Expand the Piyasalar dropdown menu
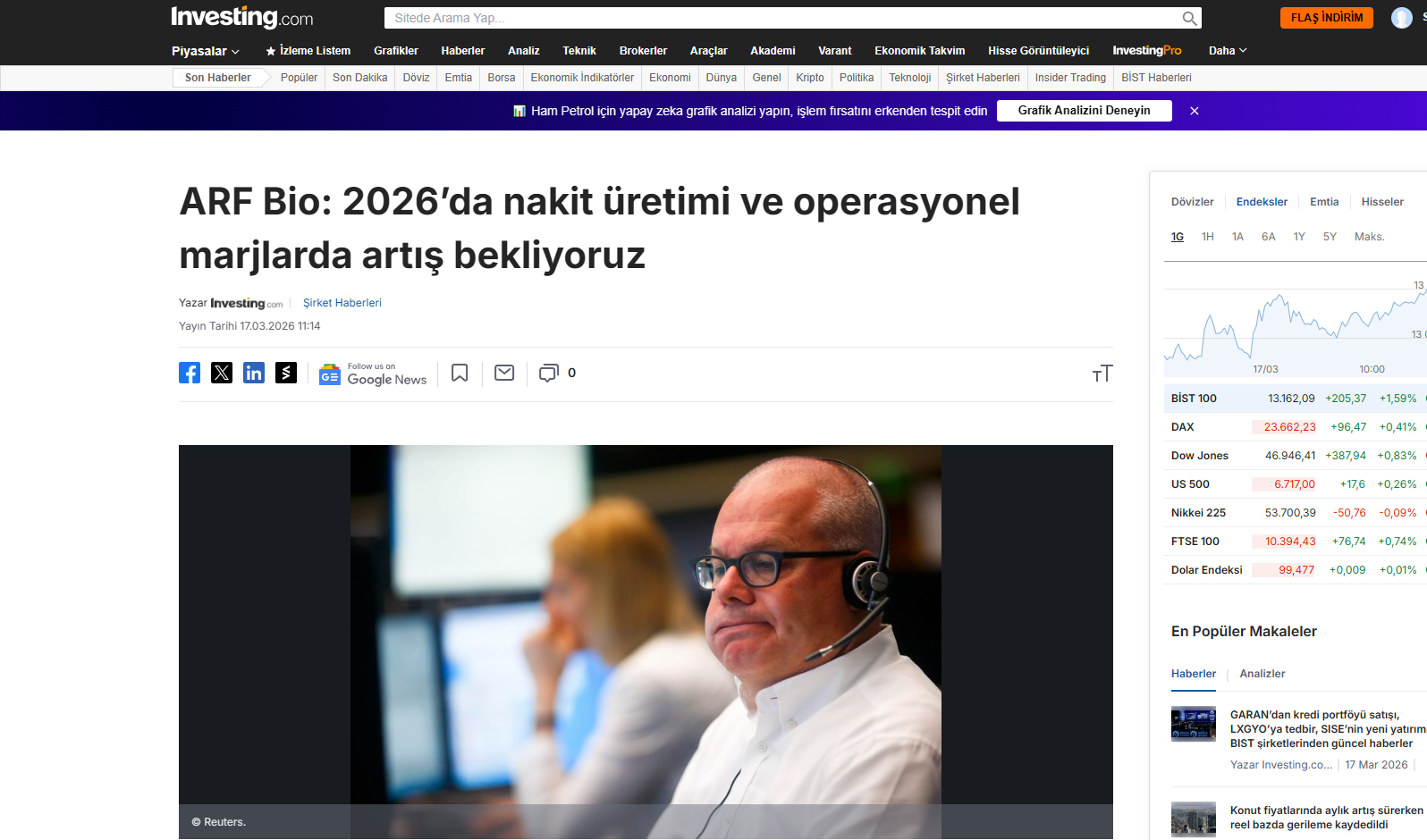The height and width of the screenshot is (840, 1427). tap(206, 51)
